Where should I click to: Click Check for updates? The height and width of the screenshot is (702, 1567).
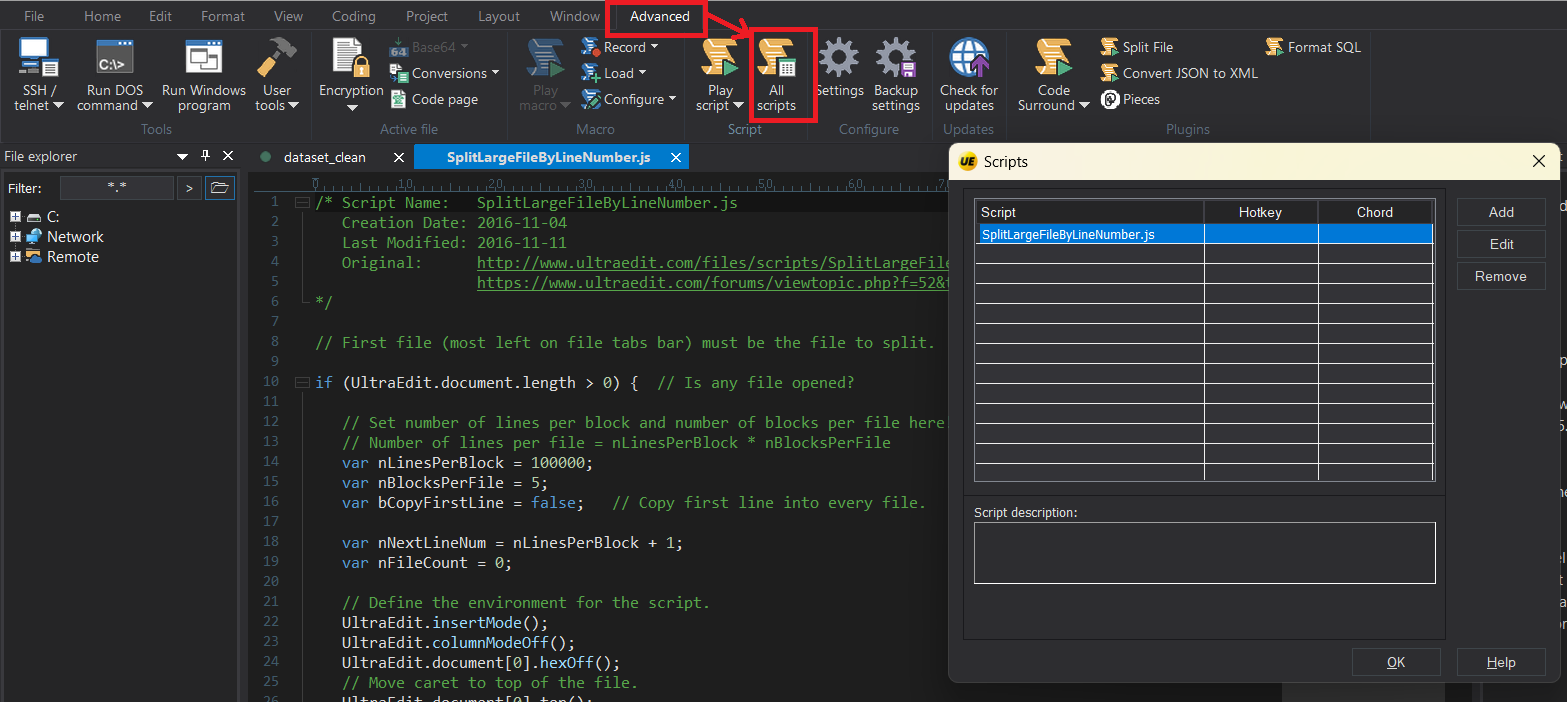969,76
